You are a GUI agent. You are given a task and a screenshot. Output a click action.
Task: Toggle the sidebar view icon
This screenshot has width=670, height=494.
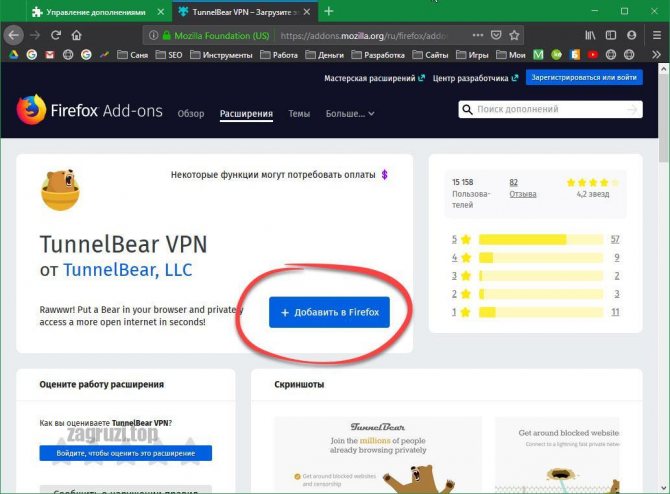coord(611,35)
